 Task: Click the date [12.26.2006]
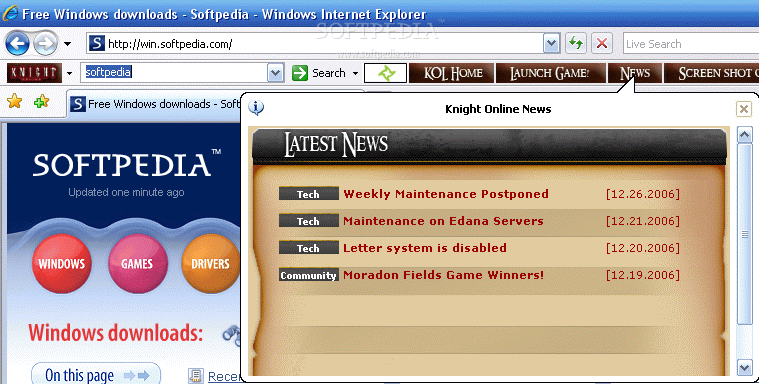643,194
